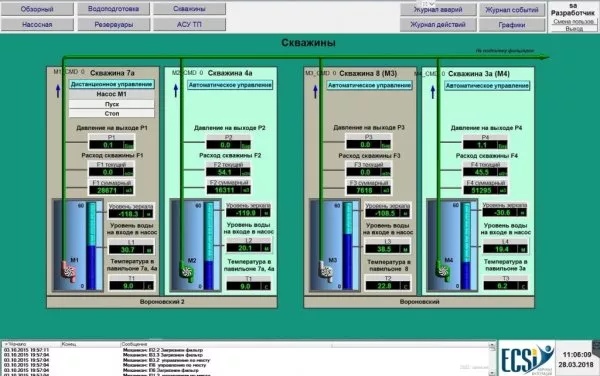Viewport: 600px width, 376px height.
Task: Open the Журнал аварий
Action: (x=438, y=9)
